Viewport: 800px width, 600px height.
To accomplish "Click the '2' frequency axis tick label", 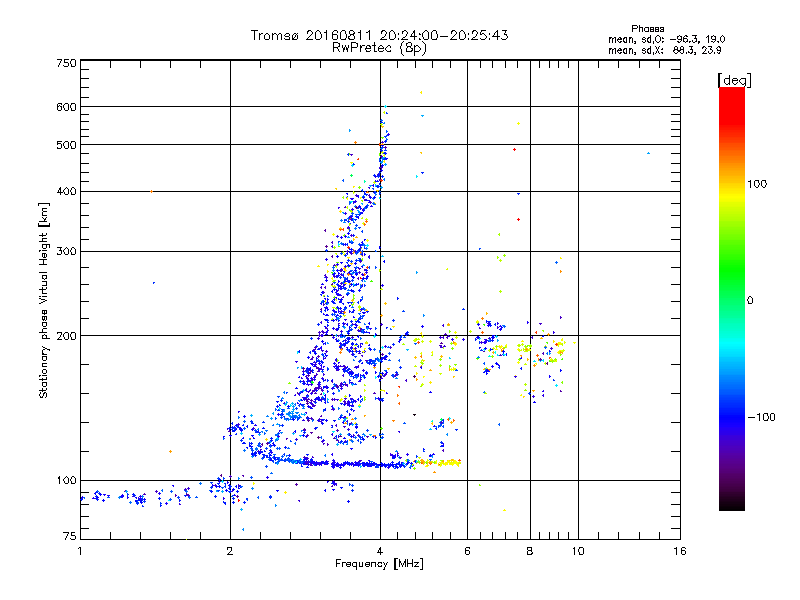I will [x=230, y=551].
